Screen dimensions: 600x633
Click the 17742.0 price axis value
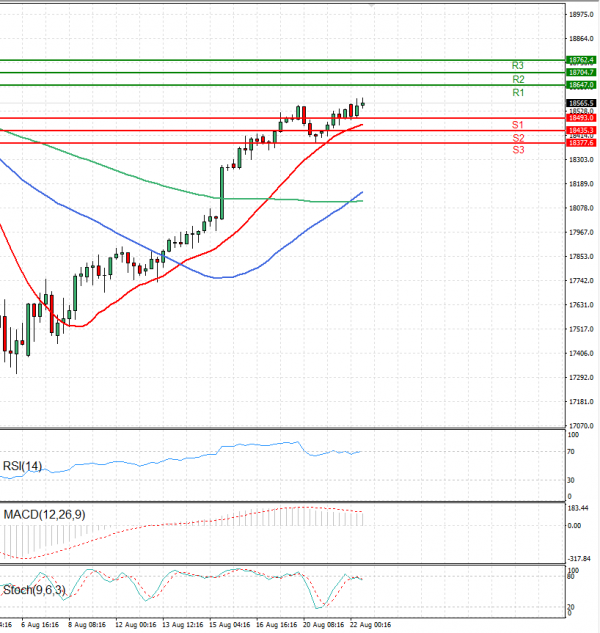581,281
